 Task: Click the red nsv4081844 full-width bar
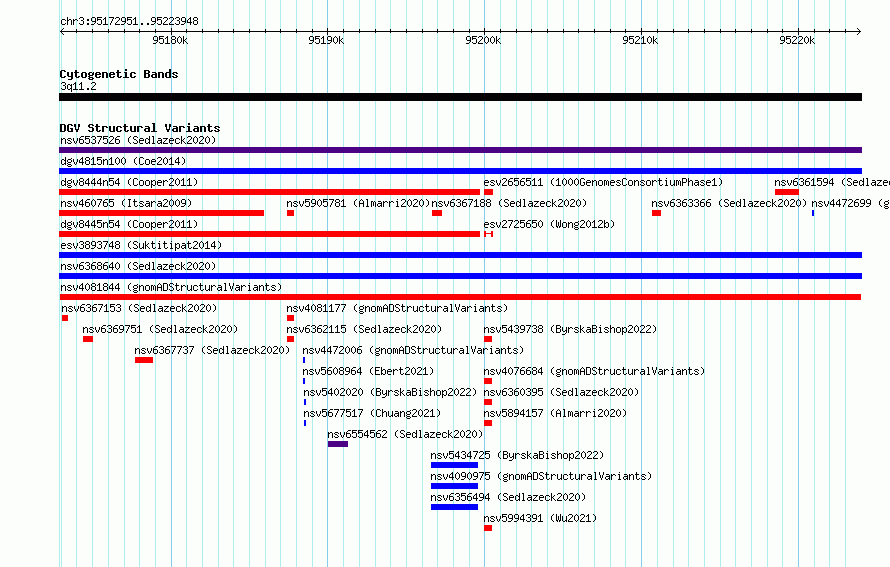(x=460, y=297)
